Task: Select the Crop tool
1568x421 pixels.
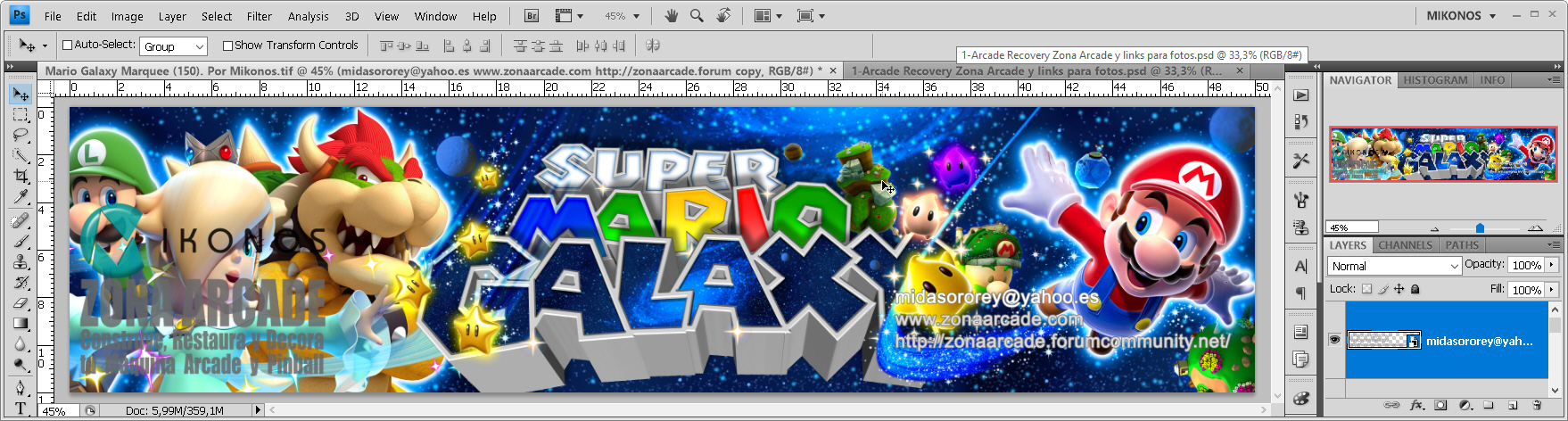Action: pyautogui.click(x=21, y=177)
